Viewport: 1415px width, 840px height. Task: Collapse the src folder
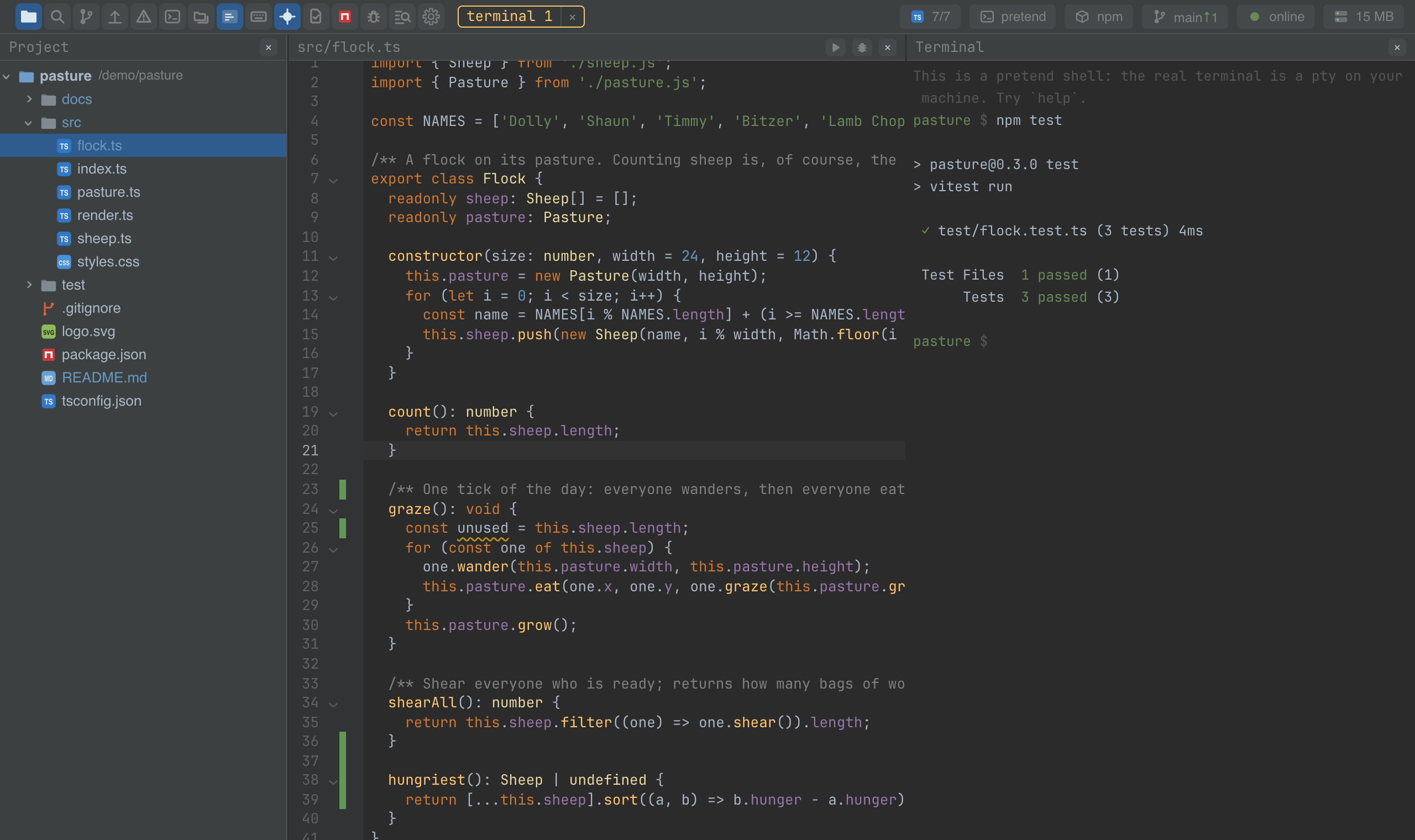click(29, 122)
